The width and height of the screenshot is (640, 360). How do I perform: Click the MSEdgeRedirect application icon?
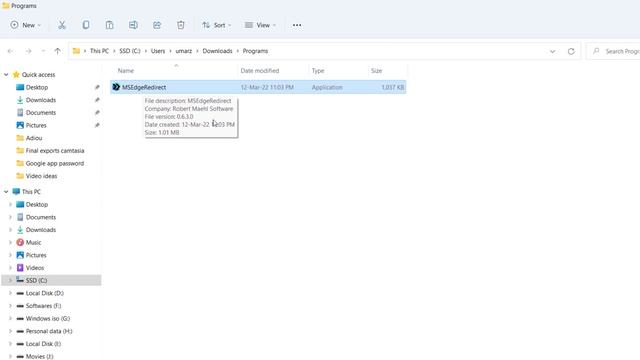(116, 87)
